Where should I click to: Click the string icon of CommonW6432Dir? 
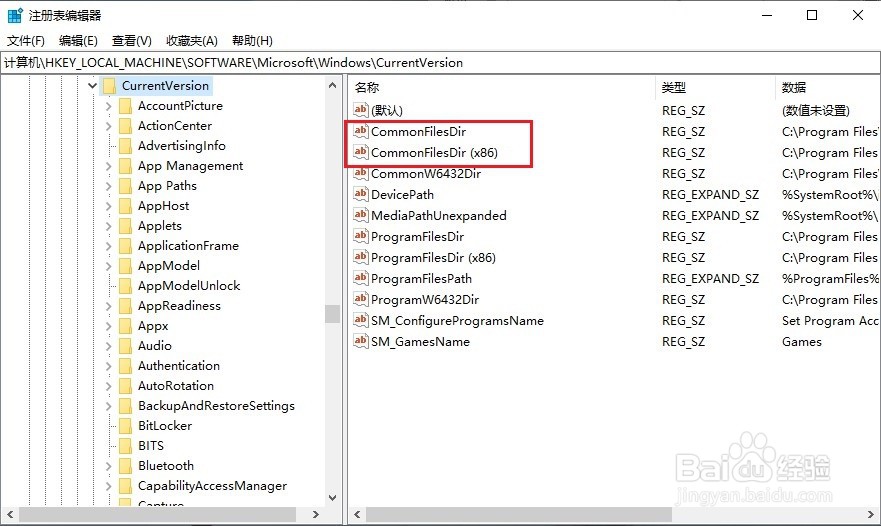pos(360,173)
